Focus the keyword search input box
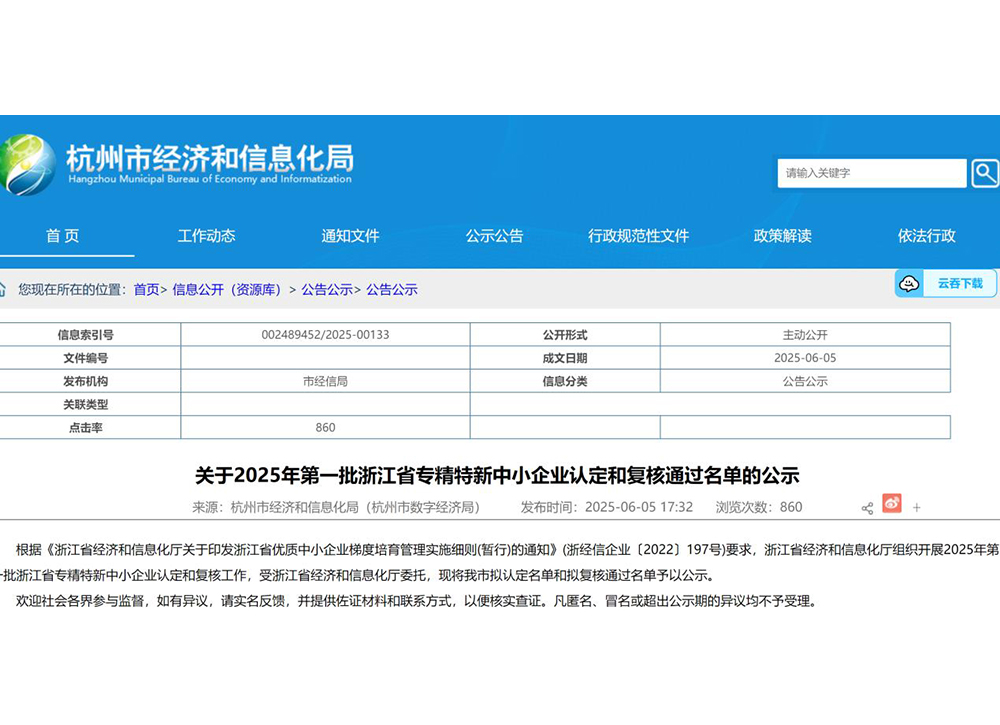Image resolution: width=1000 pixels, height=725 pixels. pos(871,173)
